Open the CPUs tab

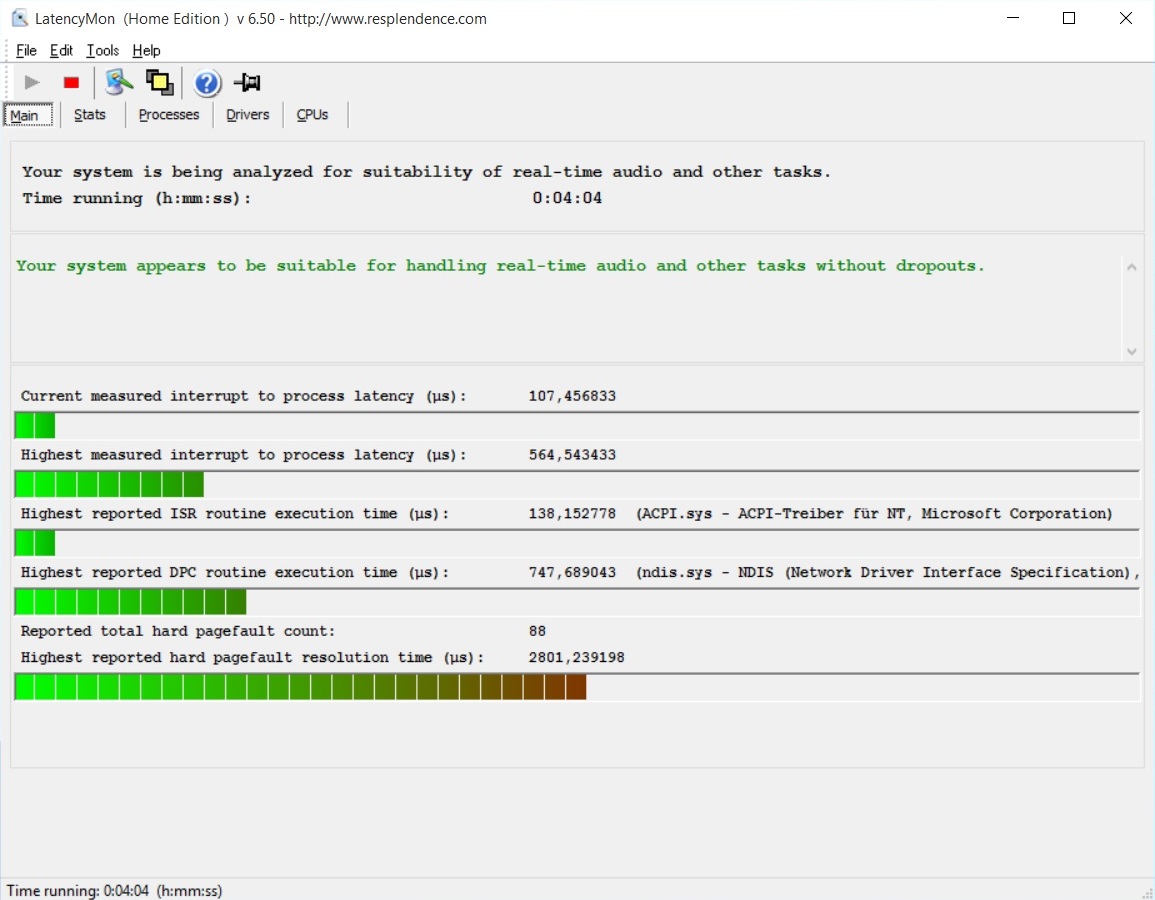coord(312,115)
